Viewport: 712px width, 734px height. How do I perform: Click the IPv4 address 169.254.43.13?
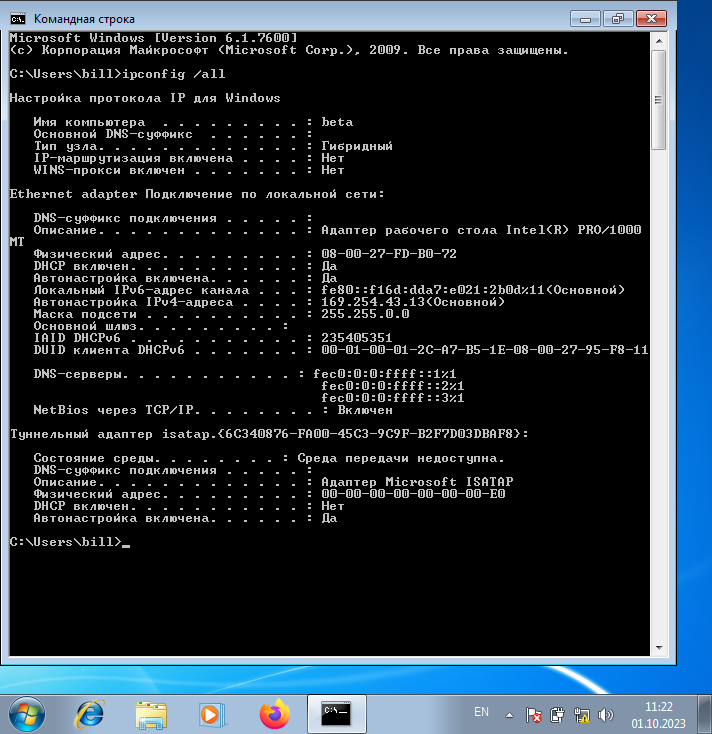[x=373, y=302]
